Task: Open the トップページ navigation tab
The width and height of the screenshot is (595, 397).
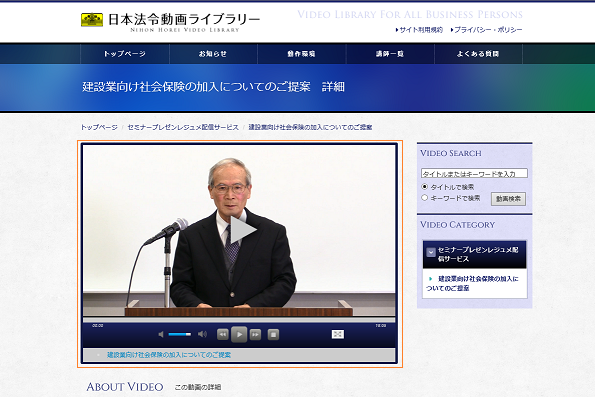Action: tap(124, 54)
